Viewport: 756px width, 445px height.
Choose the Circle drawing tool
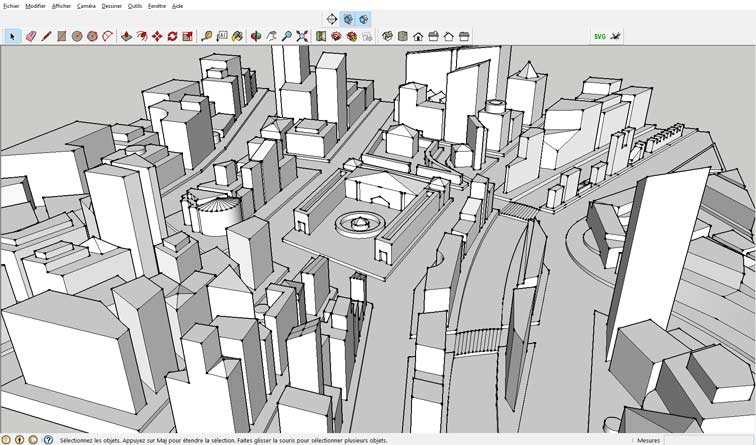[x=77, y=36]
